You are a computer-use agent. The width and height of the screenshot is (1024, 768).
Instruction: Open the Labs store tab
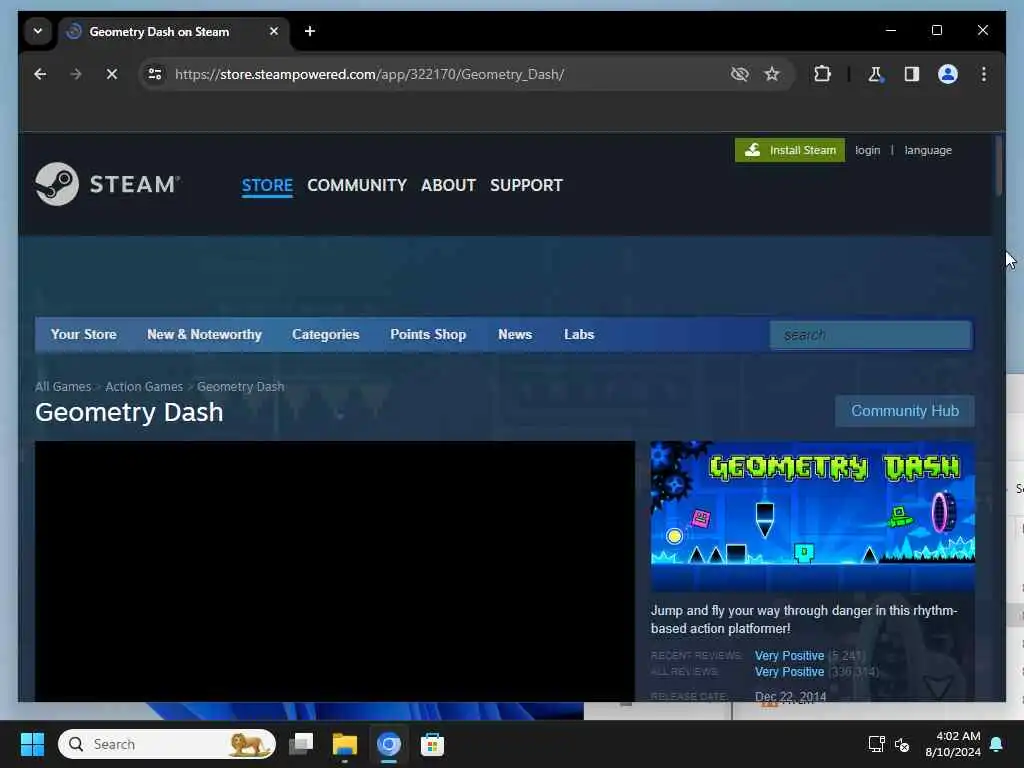(579, 334)
